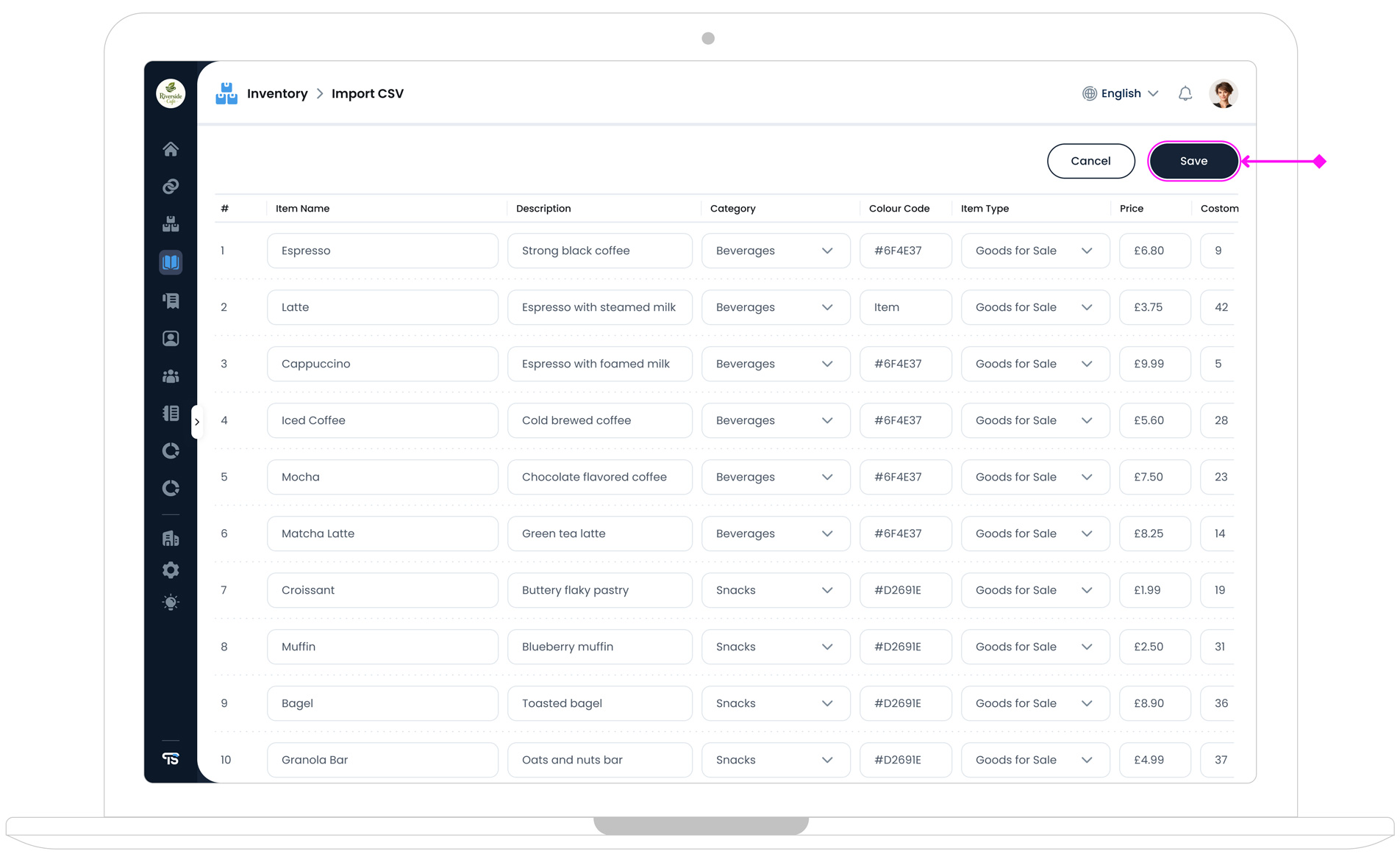Cancel the CSV import
This screenshot has height=862, width=1400.
(1090, 161)
